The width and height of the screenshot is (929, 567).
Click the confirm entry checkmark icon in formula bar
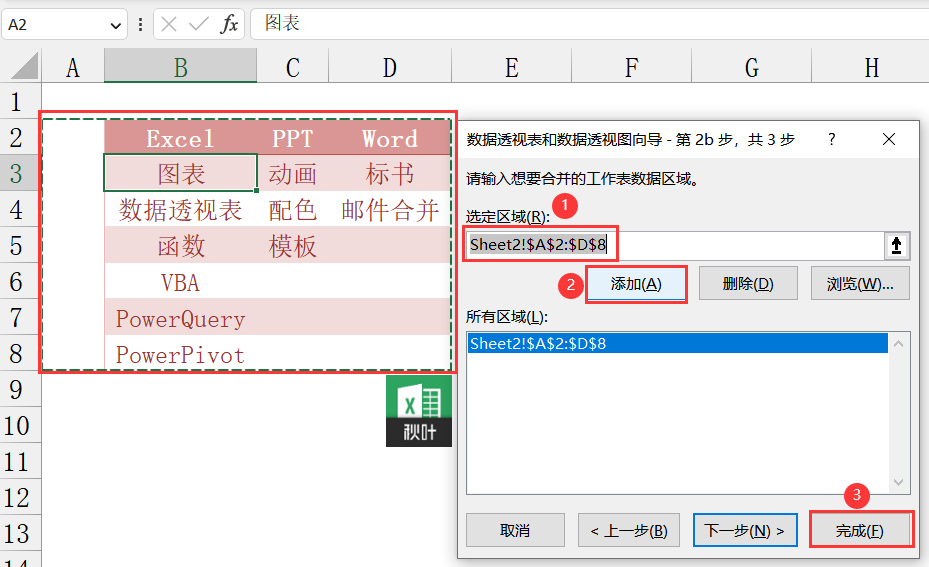click(198, 24)
